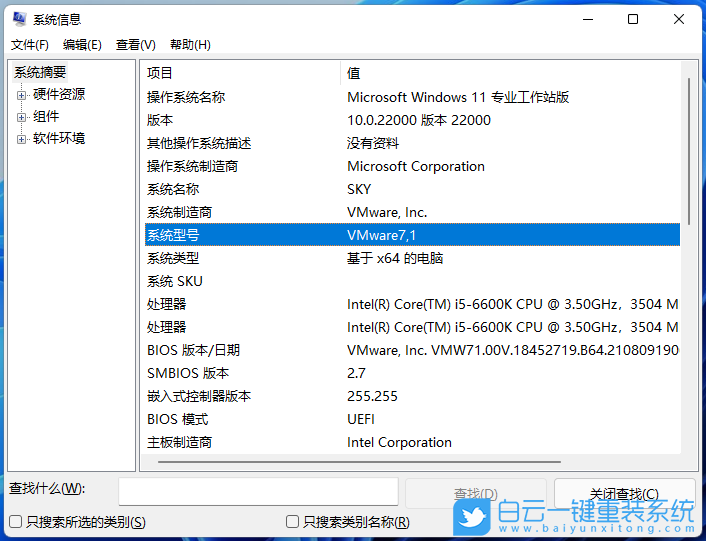The width and height of the screenshot is (706, 541).
Task: Click the vertical scrollbar thumb
Action: pos(688,151)
